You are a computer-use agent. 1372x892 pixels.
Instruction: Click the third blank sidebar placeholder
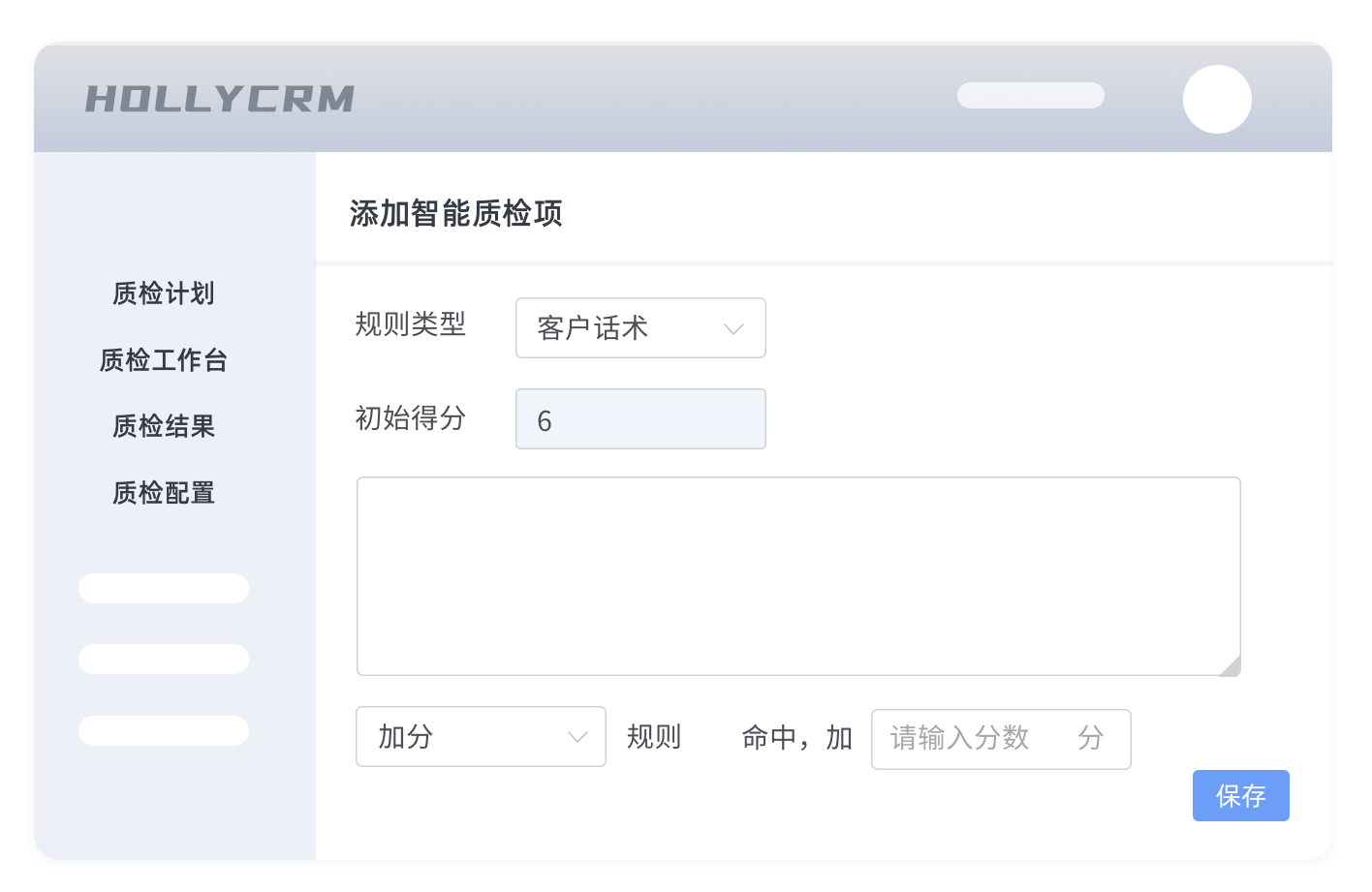[164, 730]
